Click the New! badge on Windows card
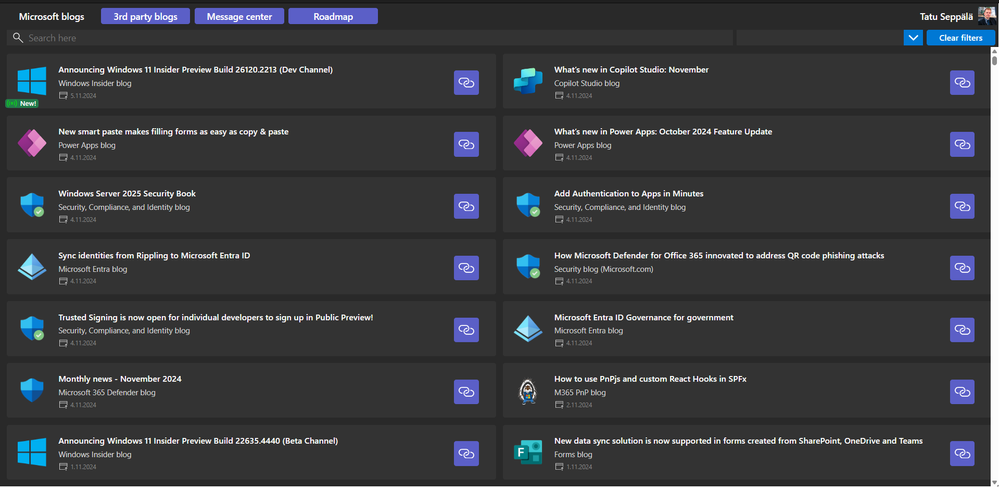This screenshot has height=487, width=999. point(22,103)
